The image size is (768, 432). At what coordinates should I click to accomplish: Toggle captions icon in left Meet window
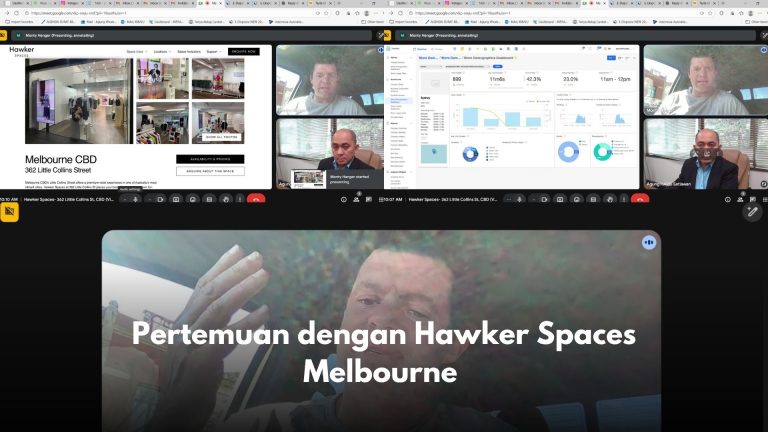tap(210, 199)
